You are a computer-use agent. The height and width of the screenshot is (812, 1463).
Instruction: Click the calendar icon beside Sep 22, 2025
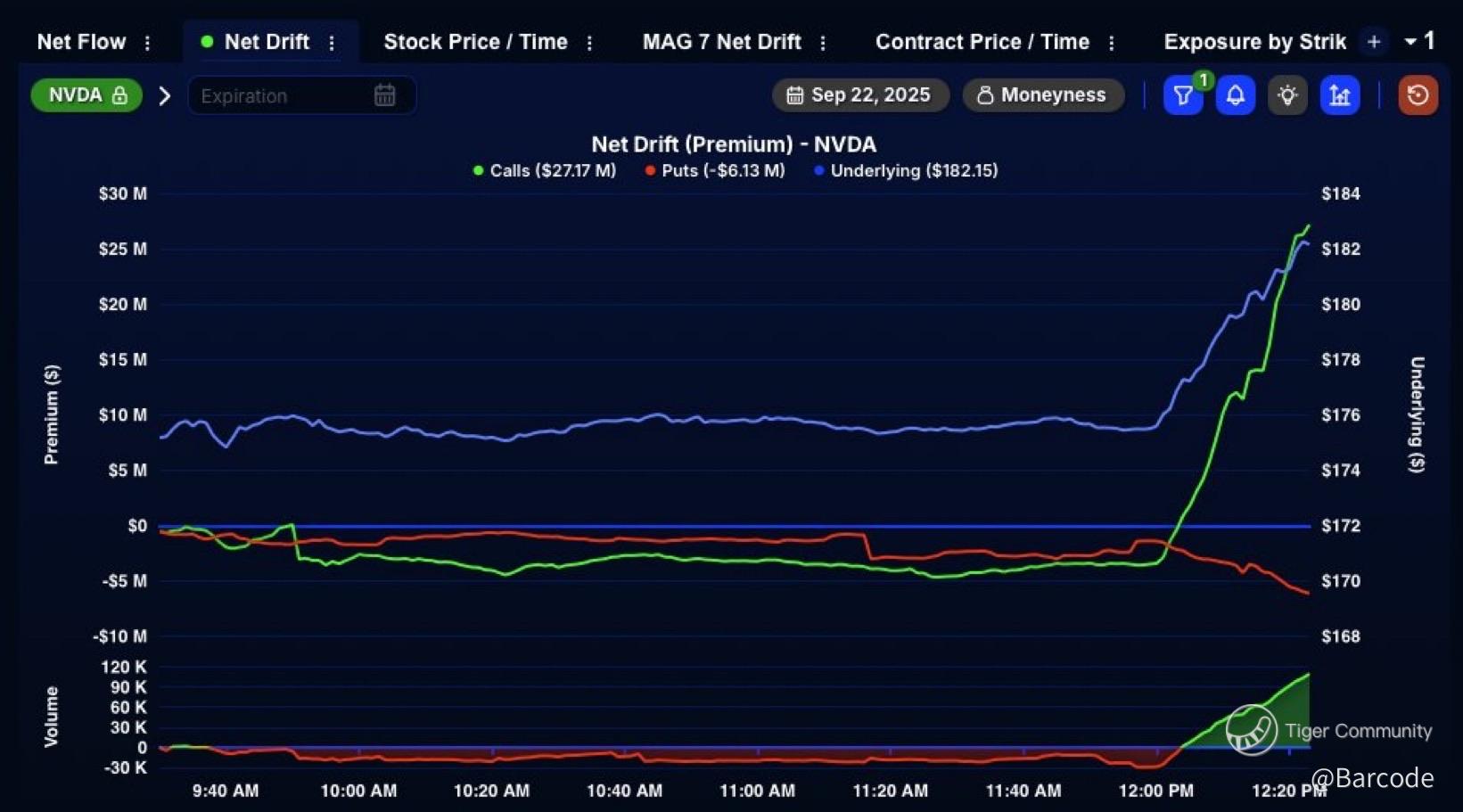[x=794, y=95]
